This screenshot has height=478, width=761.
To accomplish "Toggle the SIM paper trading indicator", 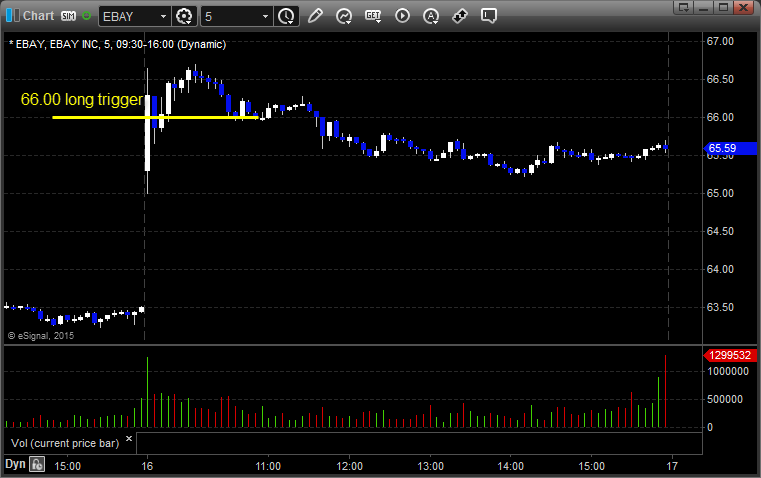I will (68, 16).
